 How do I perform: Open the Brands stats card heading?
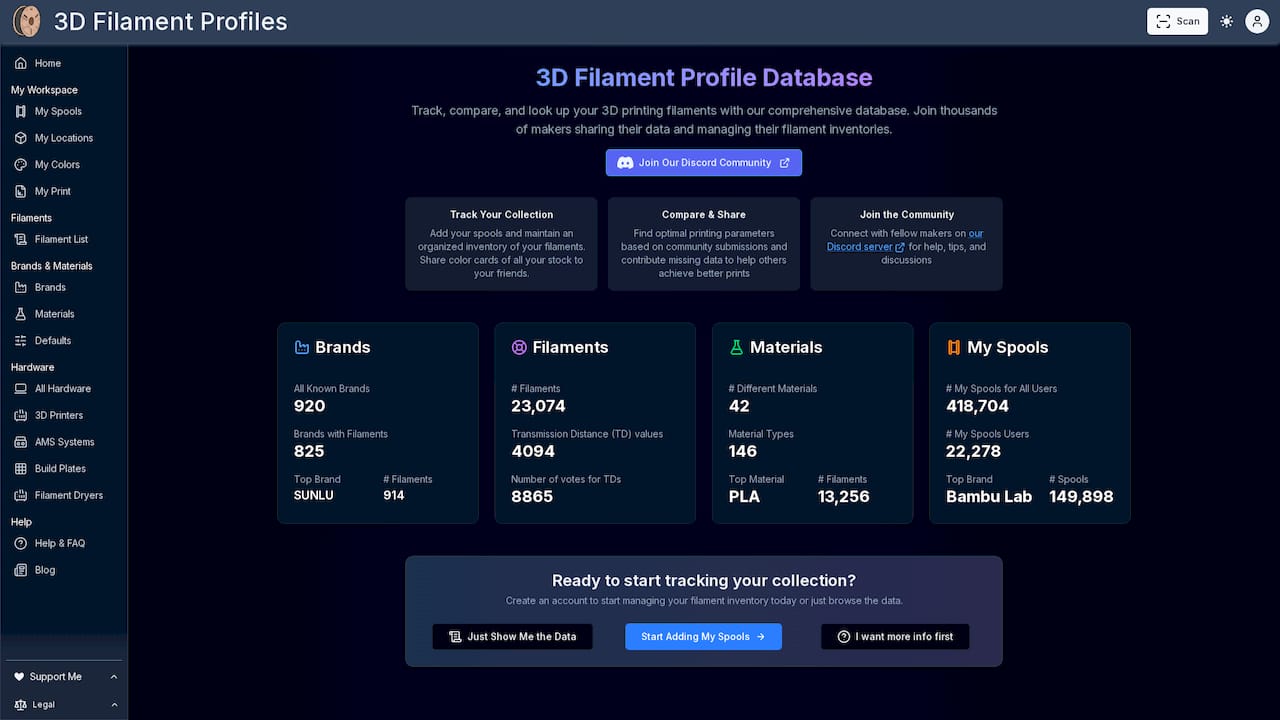click(343, 347)
